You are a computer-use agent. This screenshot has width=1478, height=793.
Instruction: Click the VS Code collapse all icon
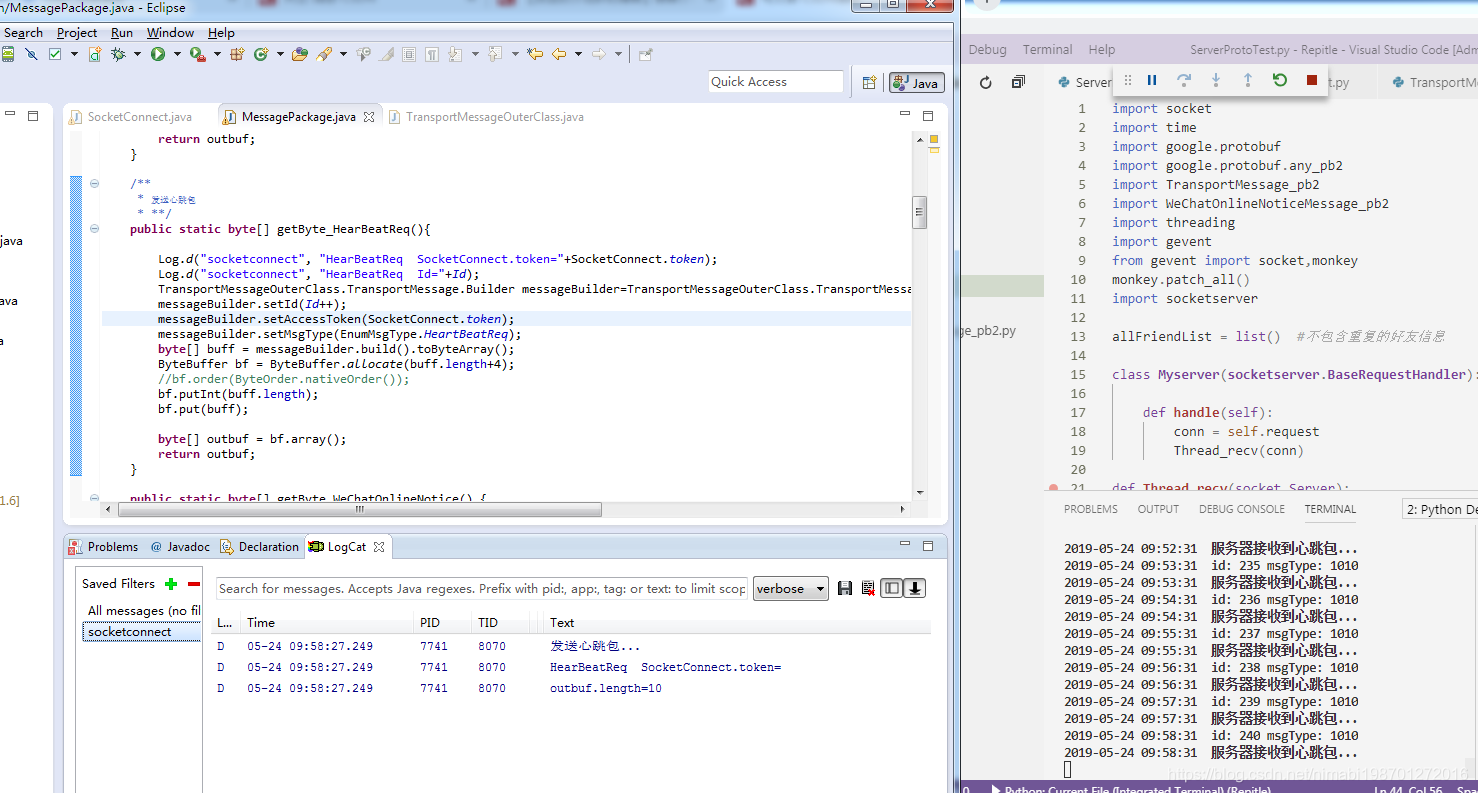click(1018, 82)
